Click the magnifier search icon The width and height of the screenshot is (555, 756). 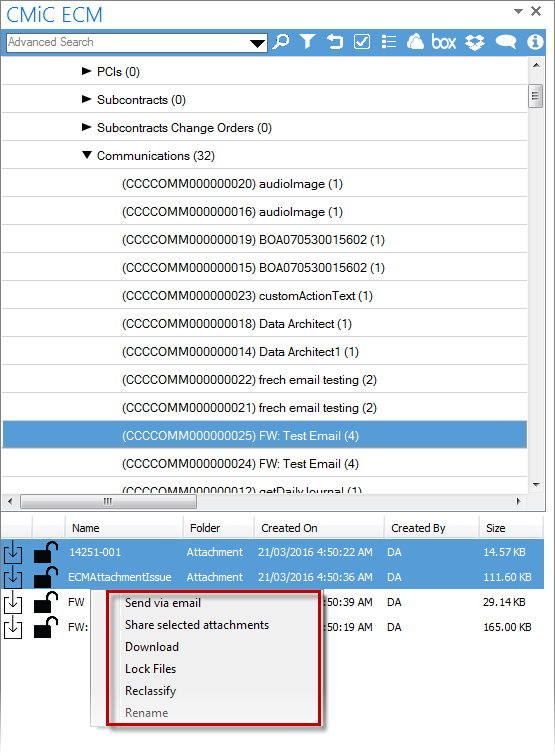[x=281, y=42]
